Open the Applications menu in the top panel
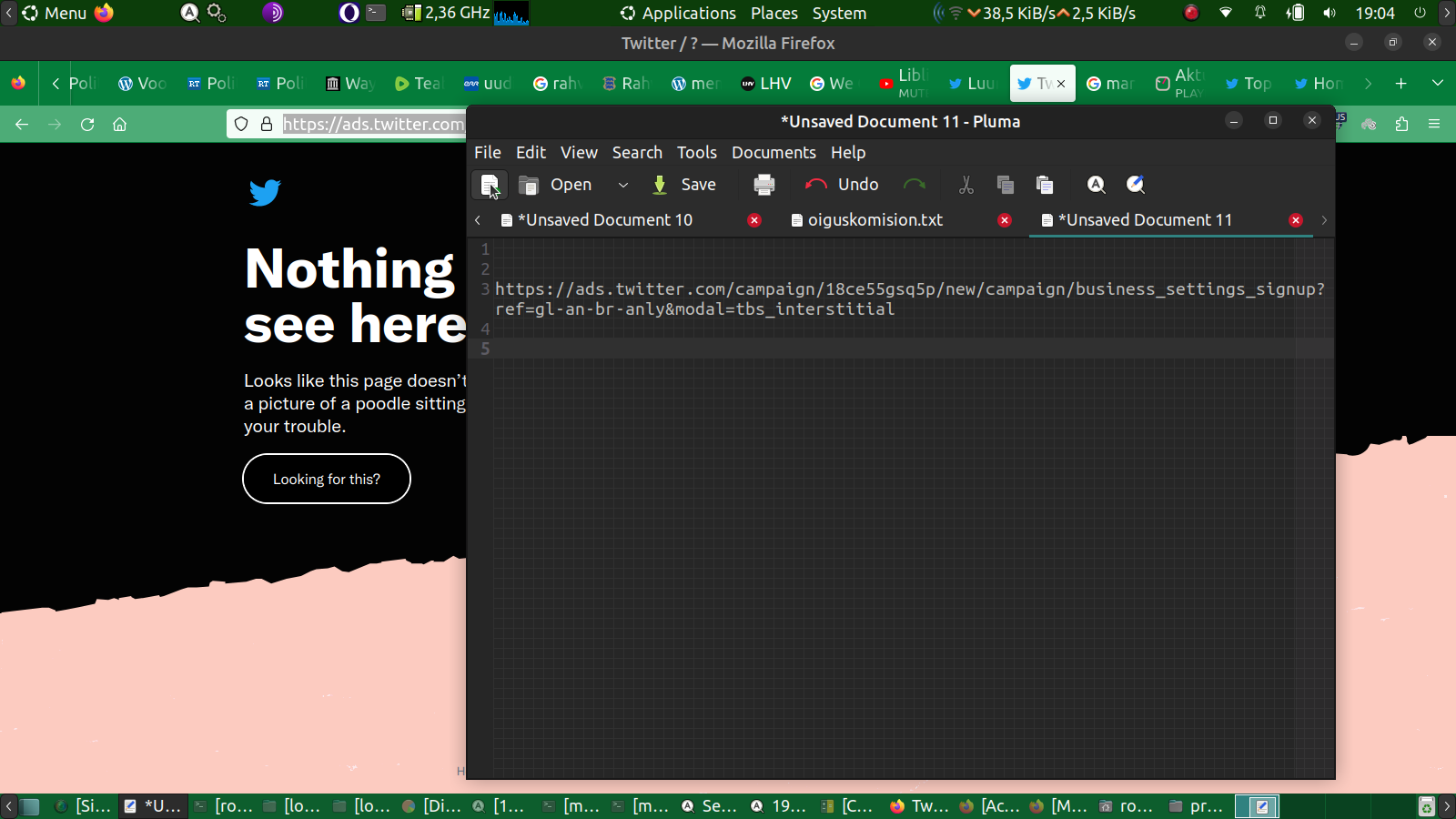1456x819 pixels. (x=678, y=13)
